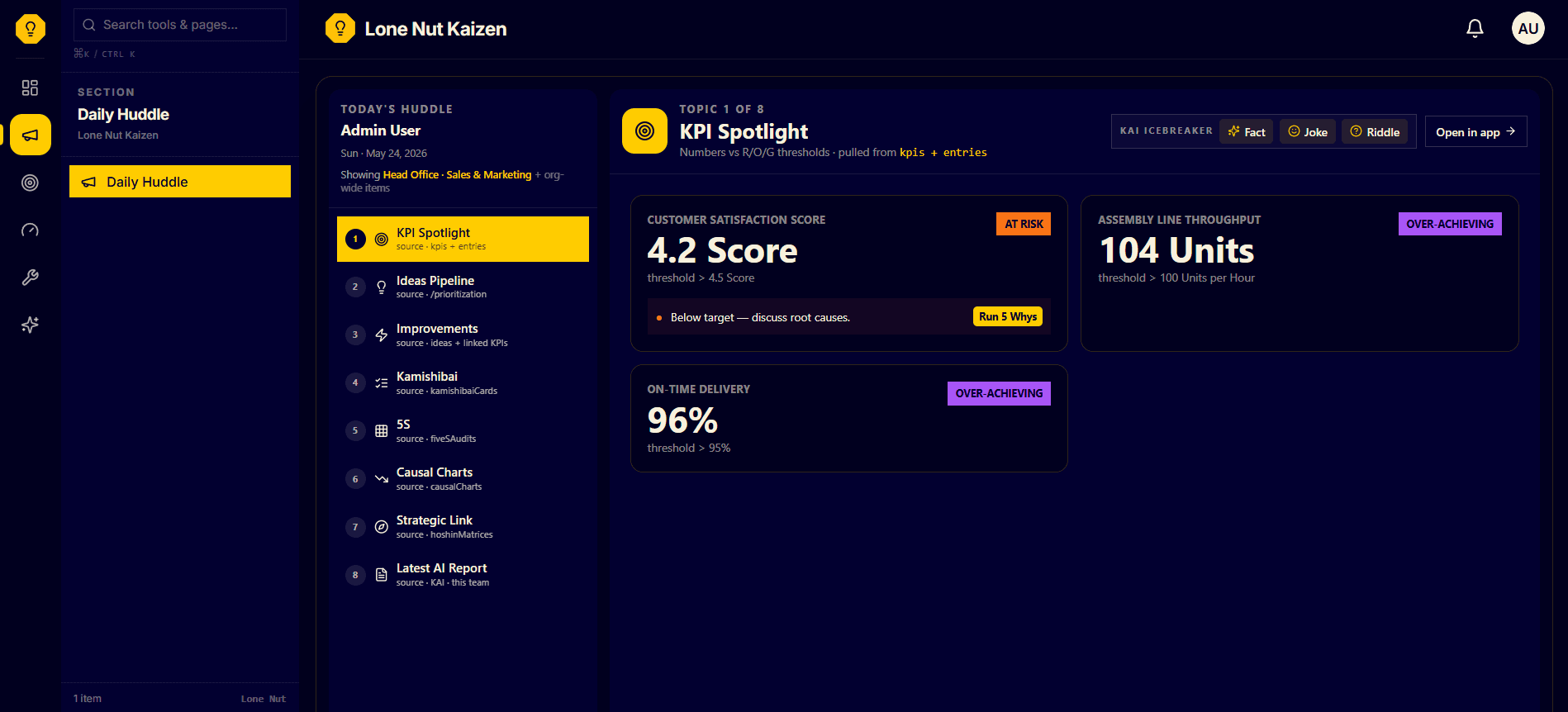The image size is (1568, 712).
Task: Open the AU user avatar menu
Action: tap(1528, 28)
